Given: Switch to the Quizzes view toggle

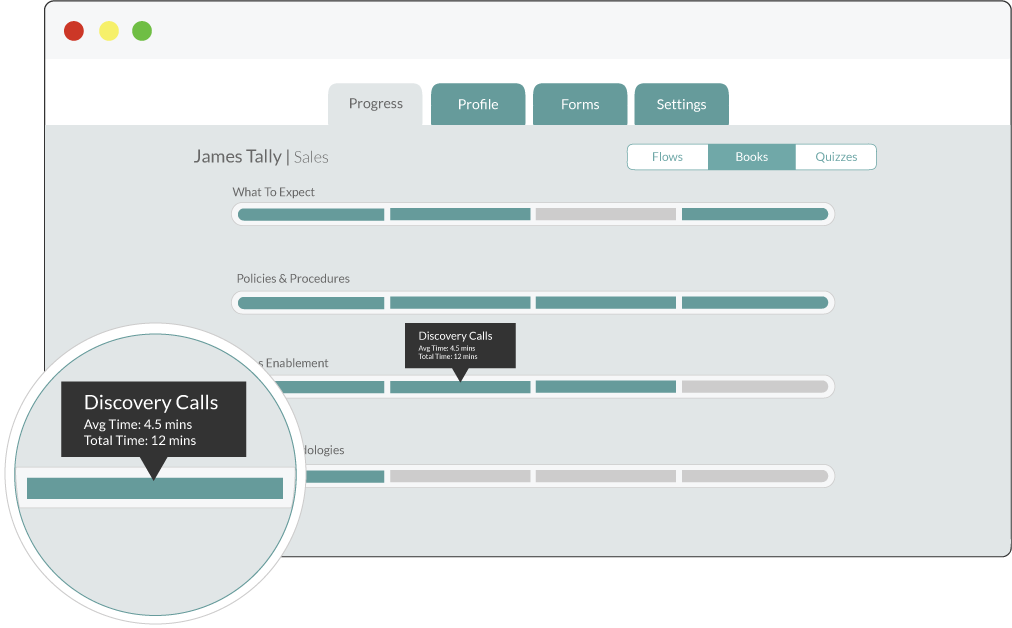Looking at the screenshot, I should 836,157.
